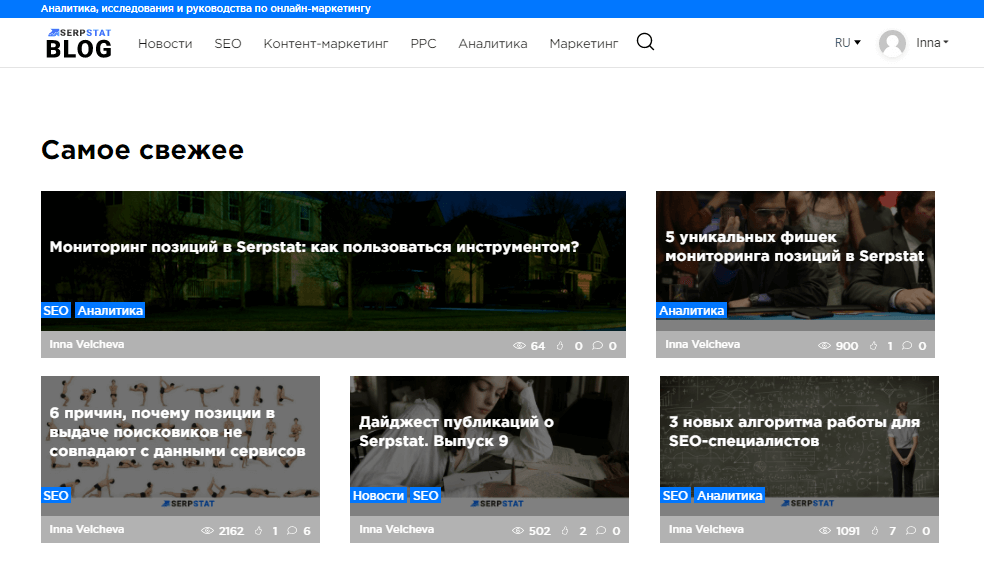Click author Inna Velcheva on 3 новых алгоритма card
The width and height of the screenshot is (984, 581).
(706, 529)
